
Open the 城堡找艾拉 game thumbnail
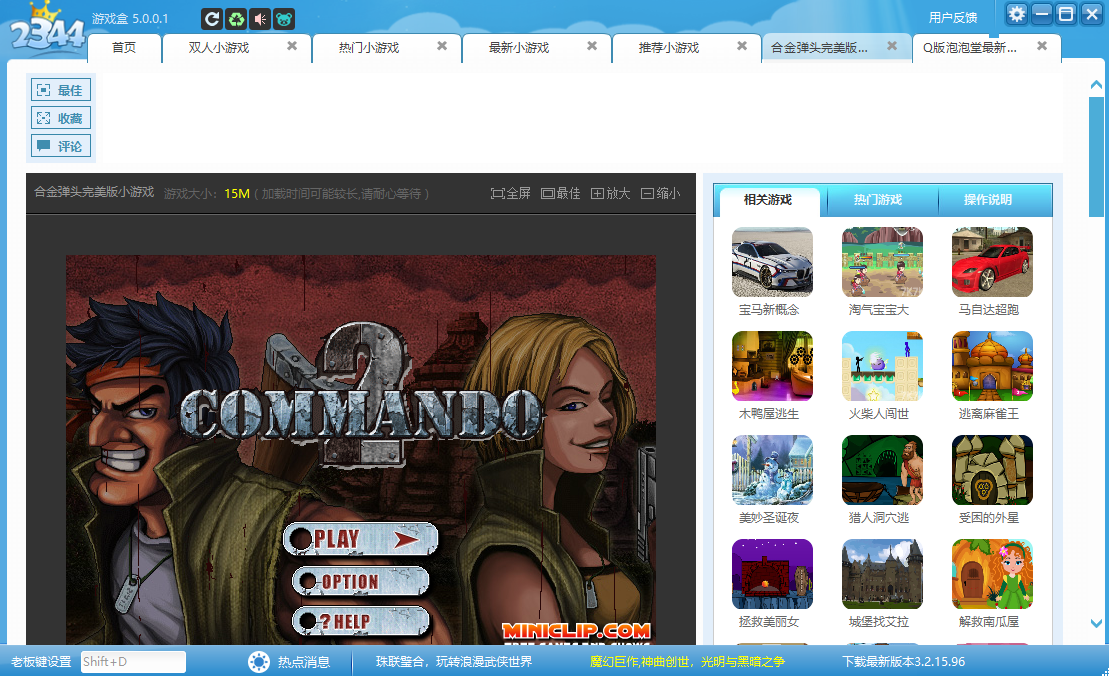click(882, 574)
